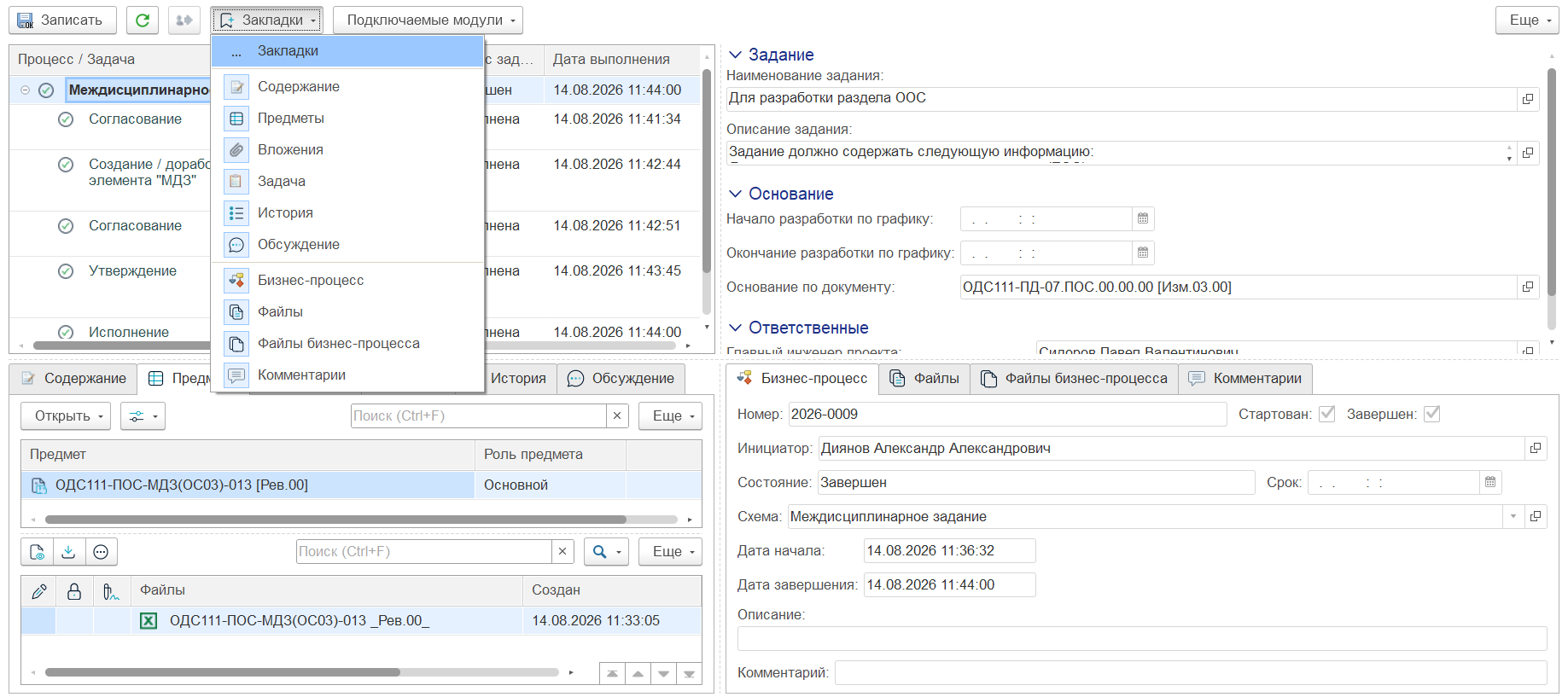1568x697 pixels.
Task: Open 'Инициатор' record via open icon
Action: tap(1536, 448)
